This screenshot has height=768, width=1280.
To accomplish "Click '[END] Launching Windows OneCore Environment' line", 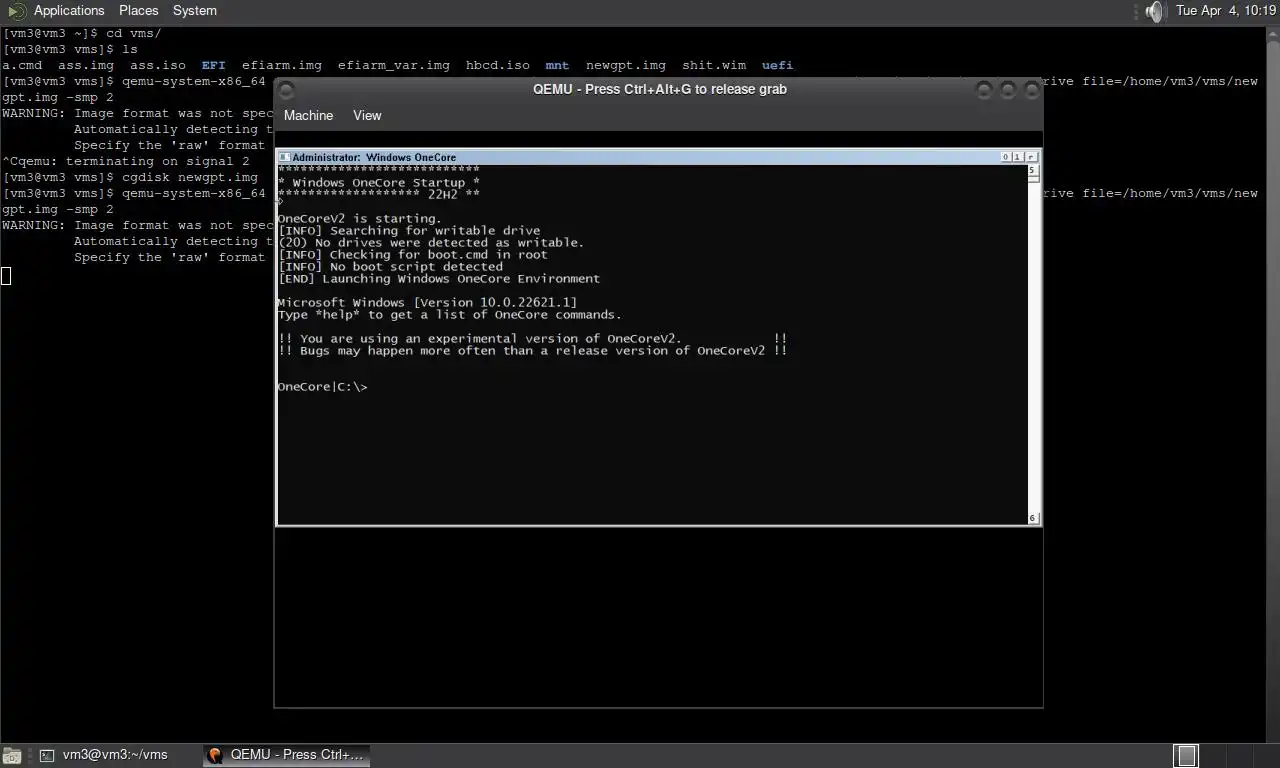I will 439,279.
